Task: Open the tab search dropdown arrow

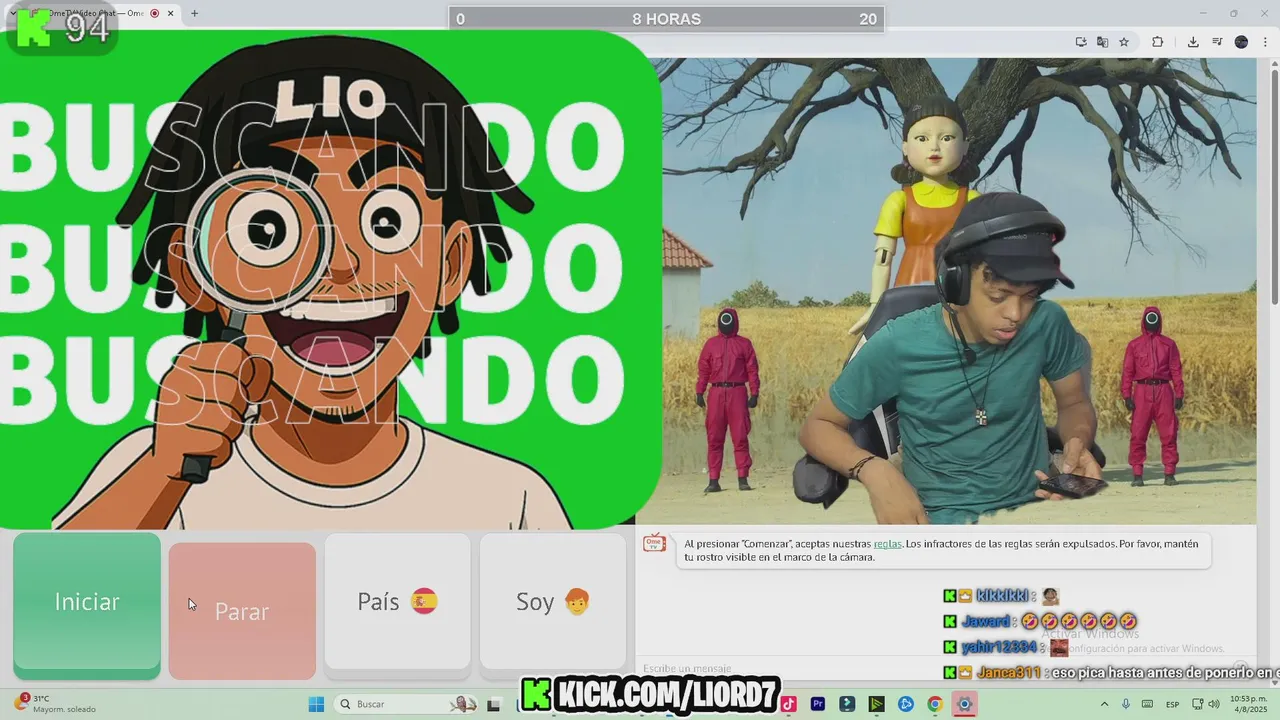Action: [x=12, y=13]
